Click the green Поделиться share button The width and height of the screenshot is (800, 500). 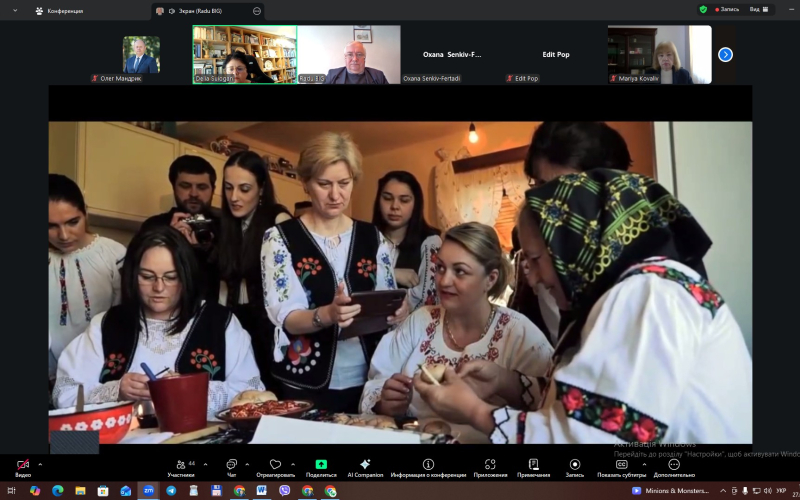click(321, 467)
